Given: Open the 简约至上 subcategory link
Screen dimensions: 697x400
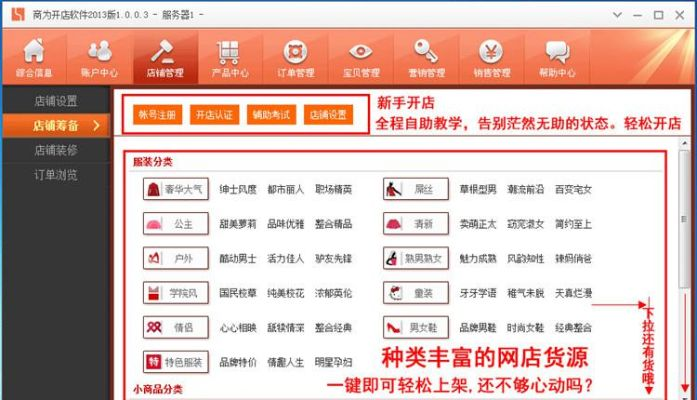Looking at the screenshot, I should pyautogui.click(x=573, y=224).
